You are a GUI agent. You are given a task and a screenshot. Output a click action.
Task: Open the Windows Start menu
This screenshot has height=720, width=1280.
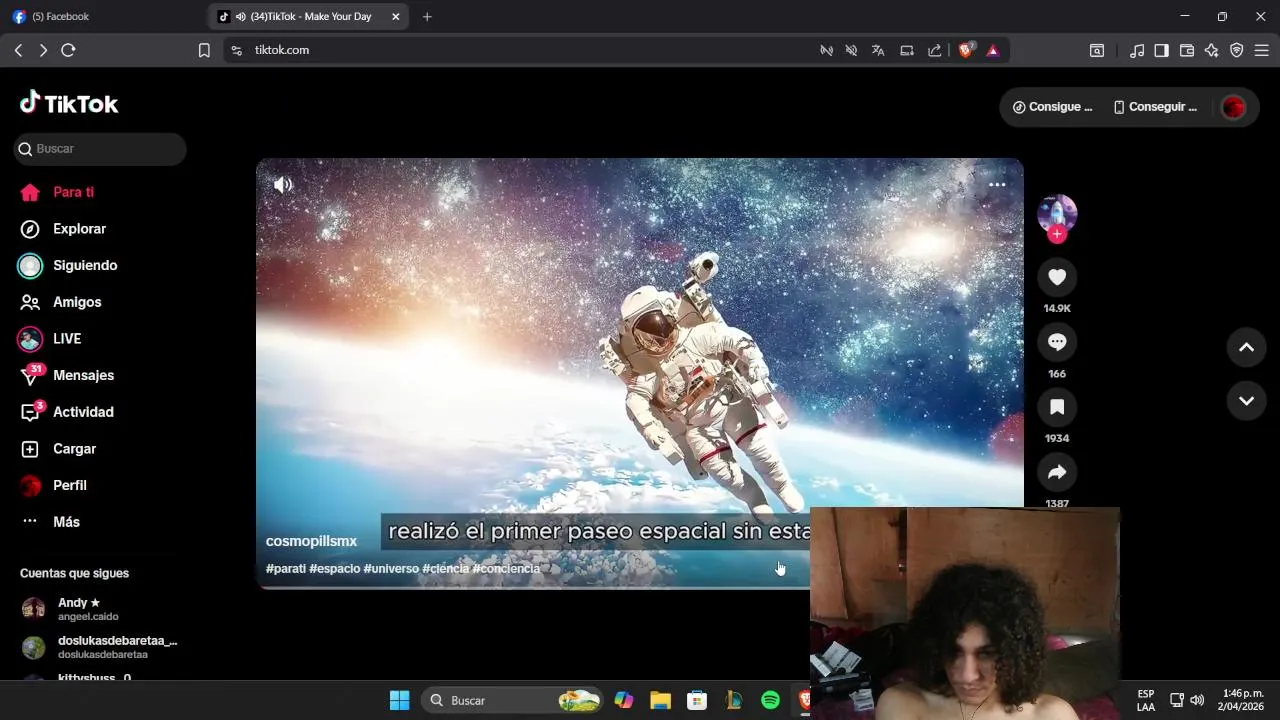399,700
